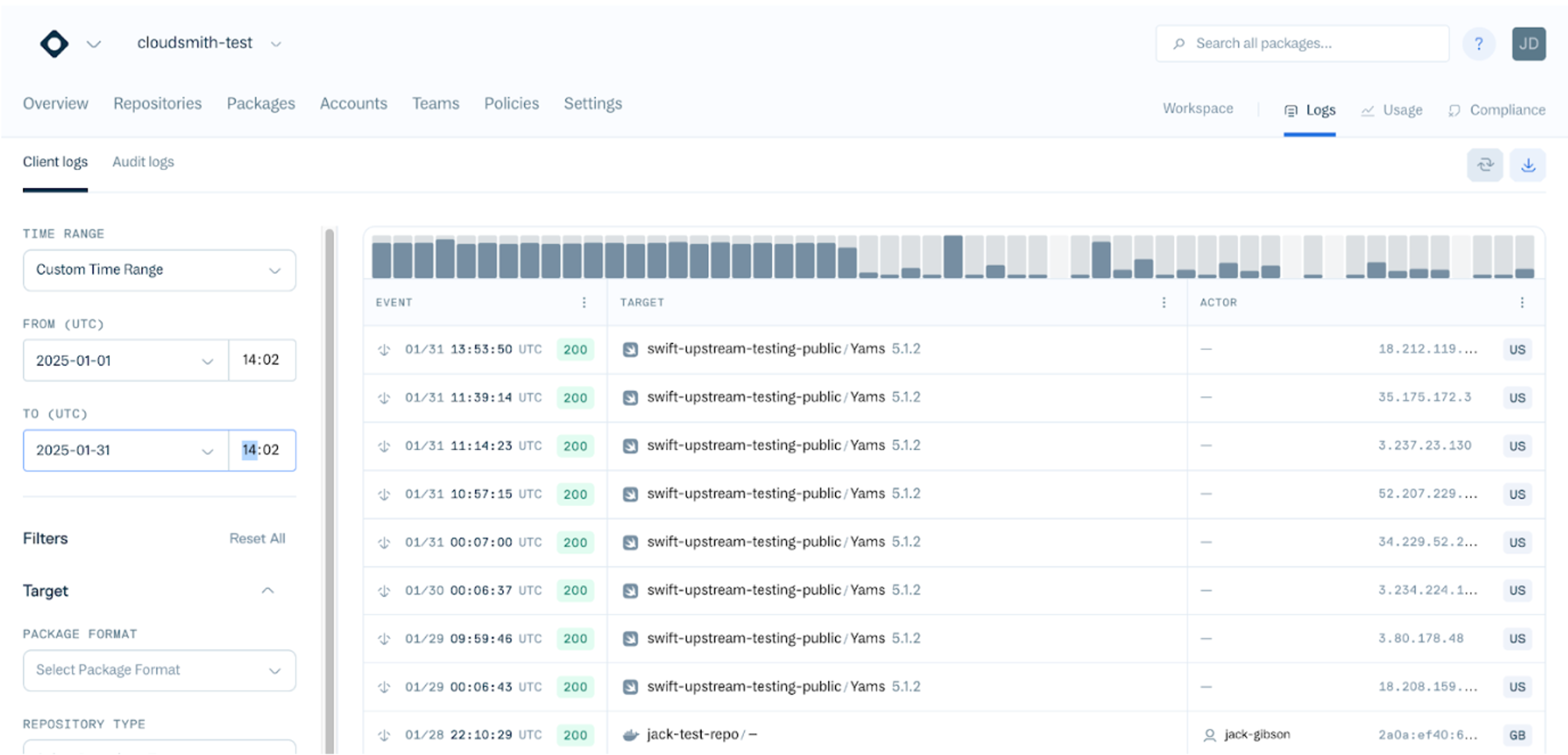Screen dimensions: 1568x755
Task: Click download icon on 01/30 00:06:37 row
Action: tap(383, 590)
